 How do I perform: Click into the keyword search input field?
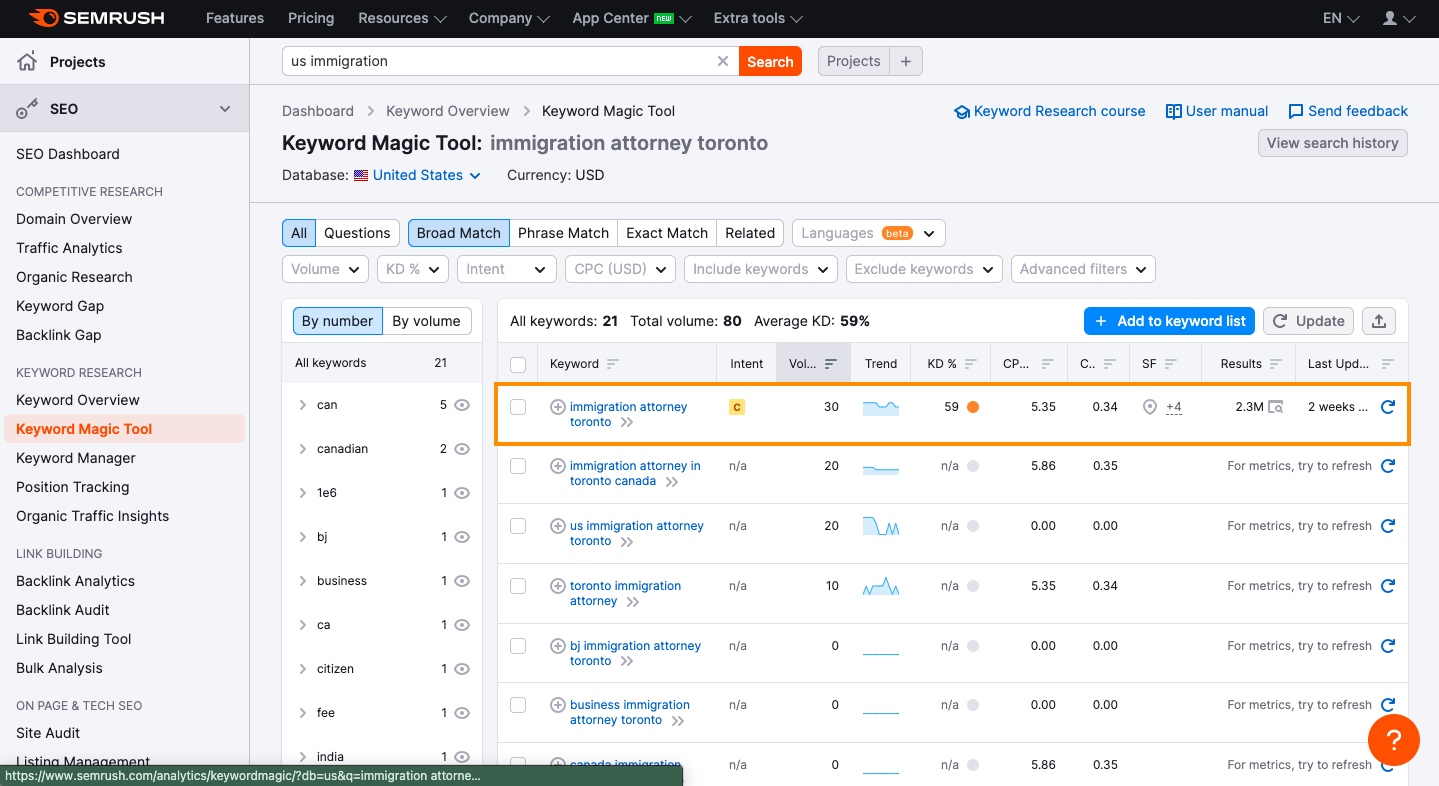tap(500, 61)
